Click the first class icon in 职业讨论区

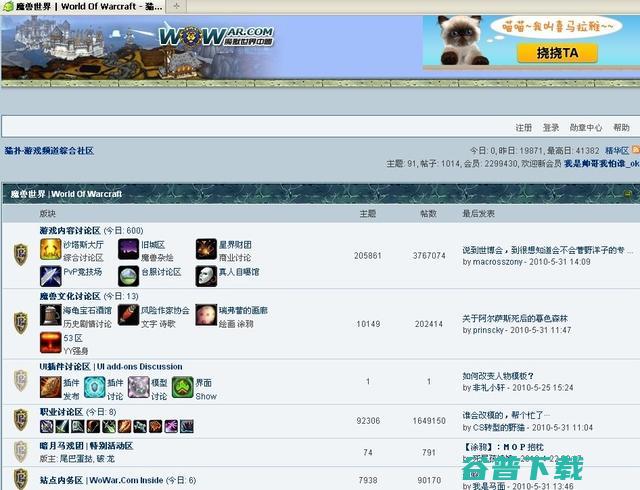click(47, 426)
